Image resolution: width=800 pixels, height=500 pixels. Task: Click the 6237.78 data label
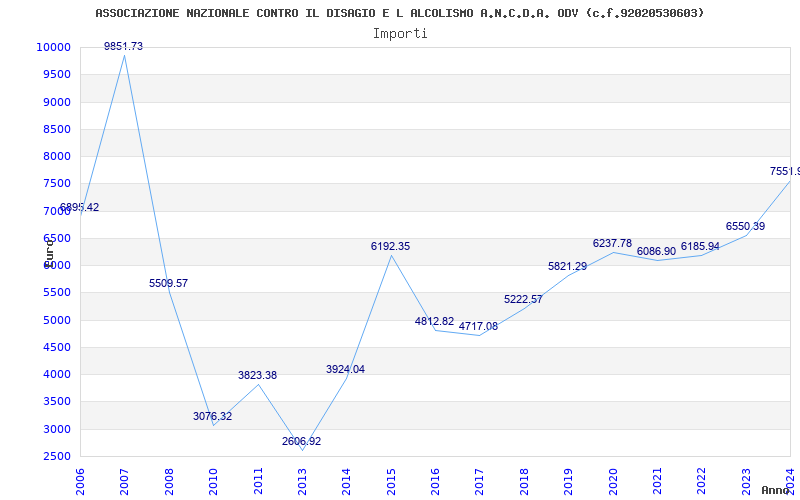coord(612,244)
